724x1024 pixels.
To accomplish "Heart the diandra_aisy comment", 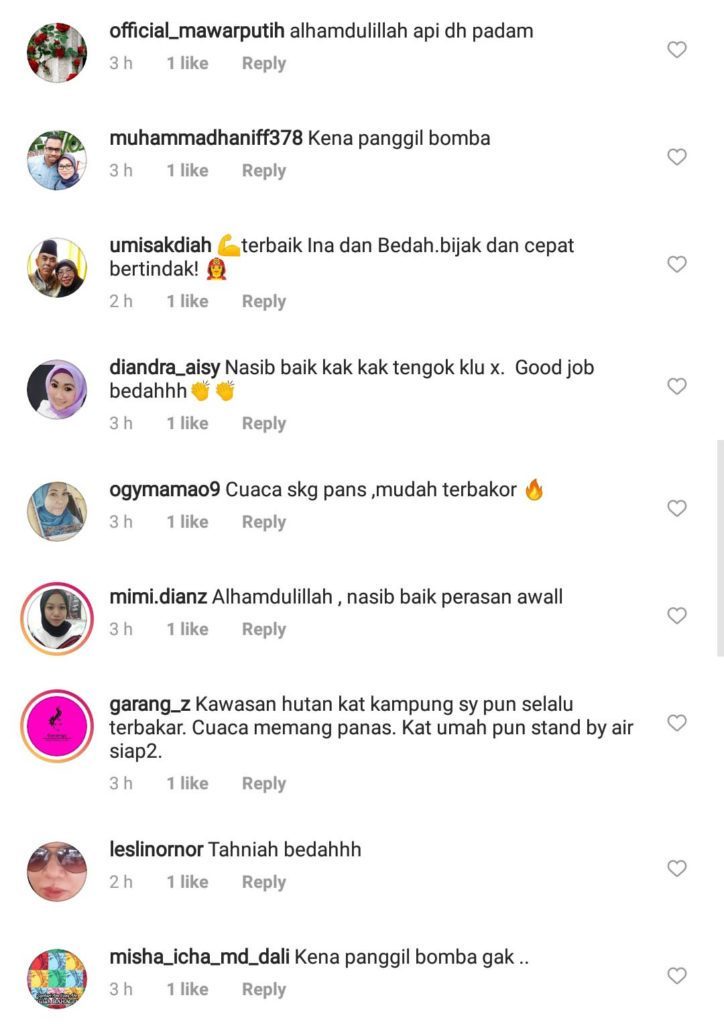I will [x=677, y=386].
